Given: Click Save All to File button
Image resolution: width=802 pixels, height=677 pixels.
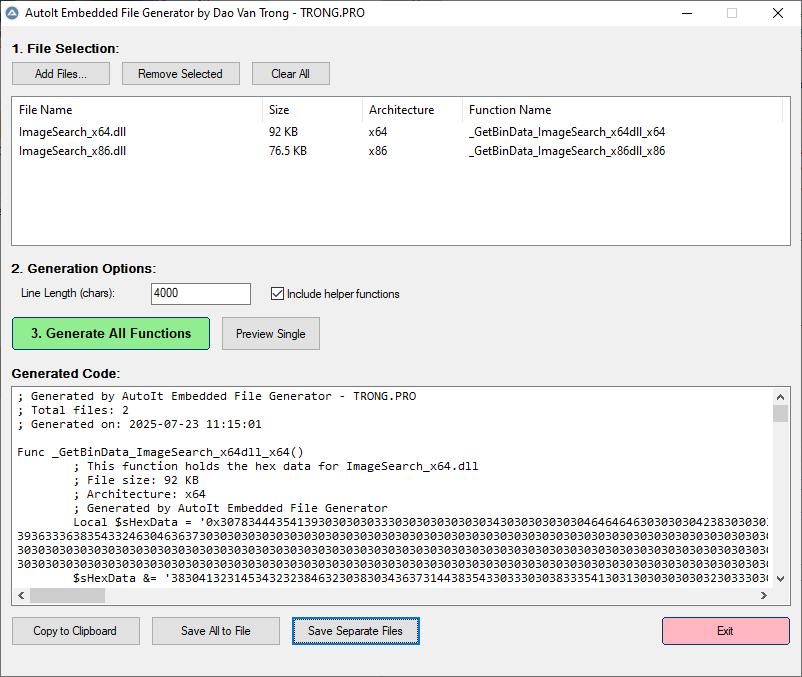Looking at the screenshot, I should point(216,631).
